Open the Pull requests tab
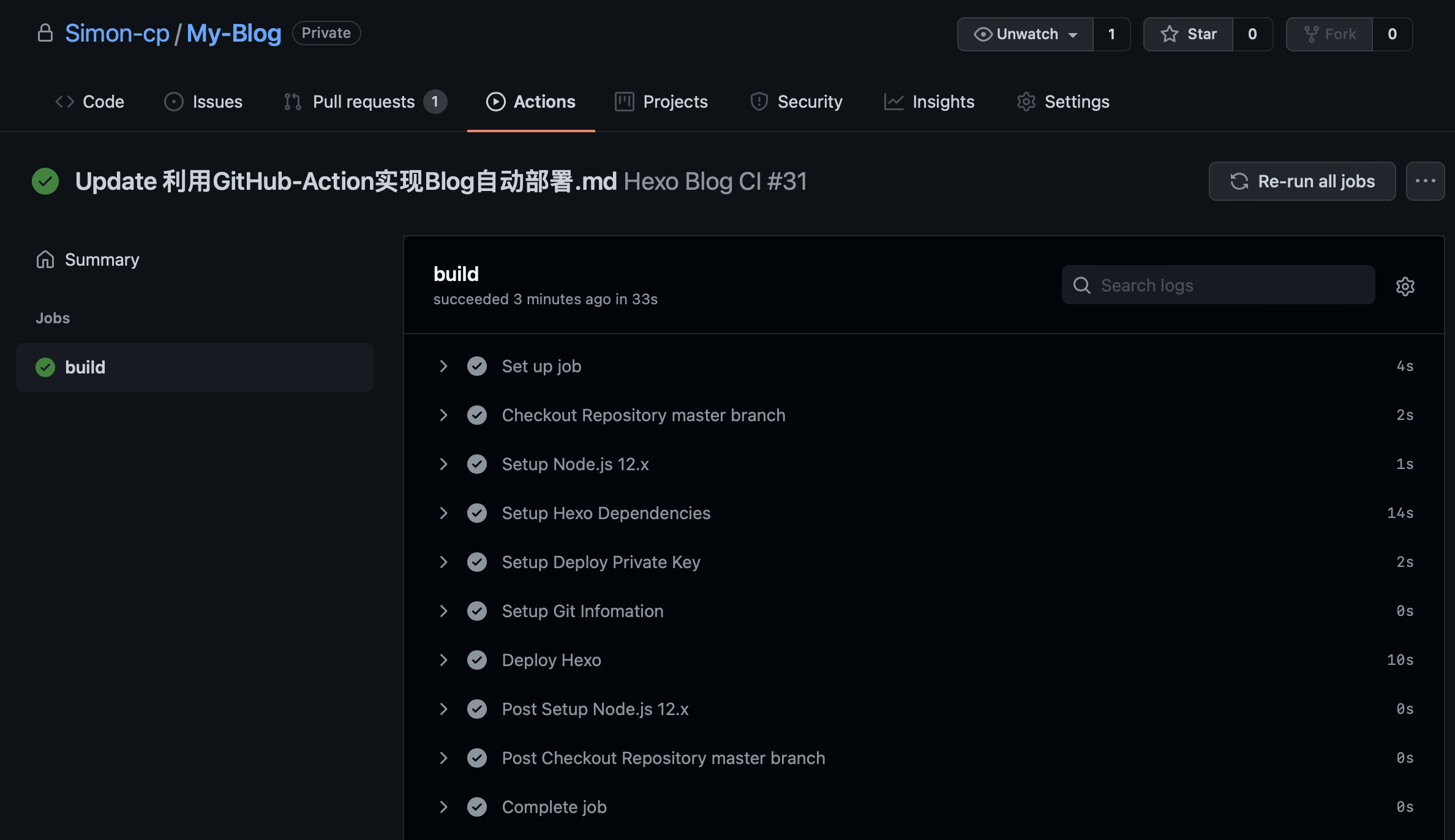Screen dimensions: 1455x840 tap(365, 102)
